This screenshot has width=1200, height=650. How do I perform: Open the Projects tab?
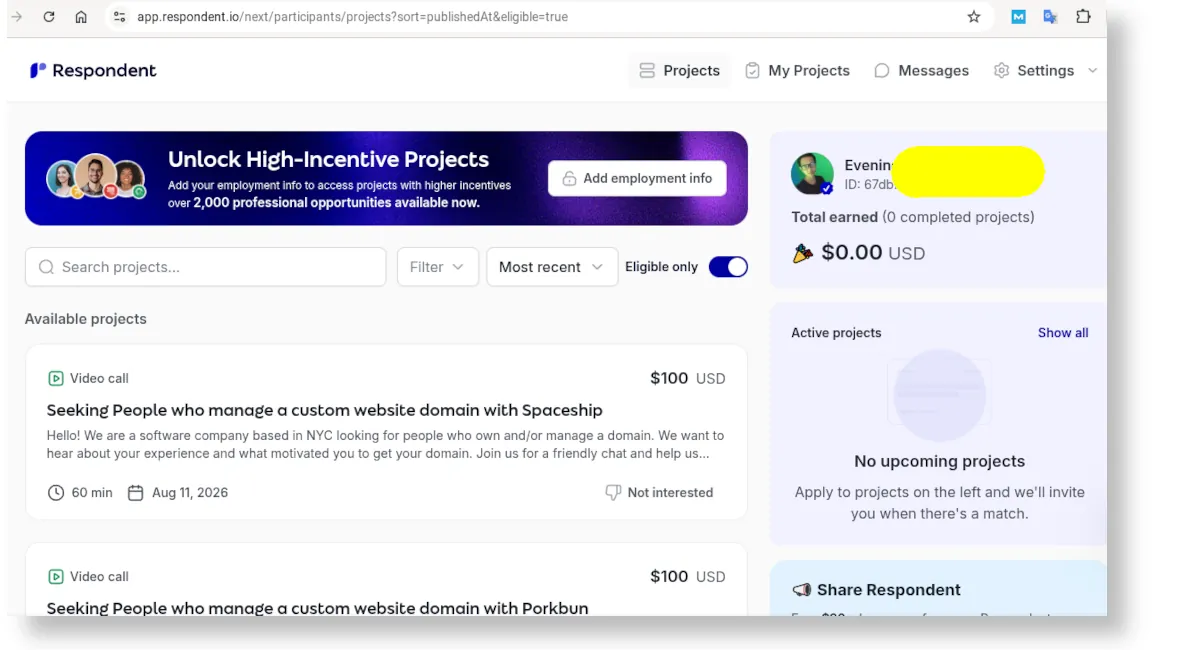(x=679, y=70)
